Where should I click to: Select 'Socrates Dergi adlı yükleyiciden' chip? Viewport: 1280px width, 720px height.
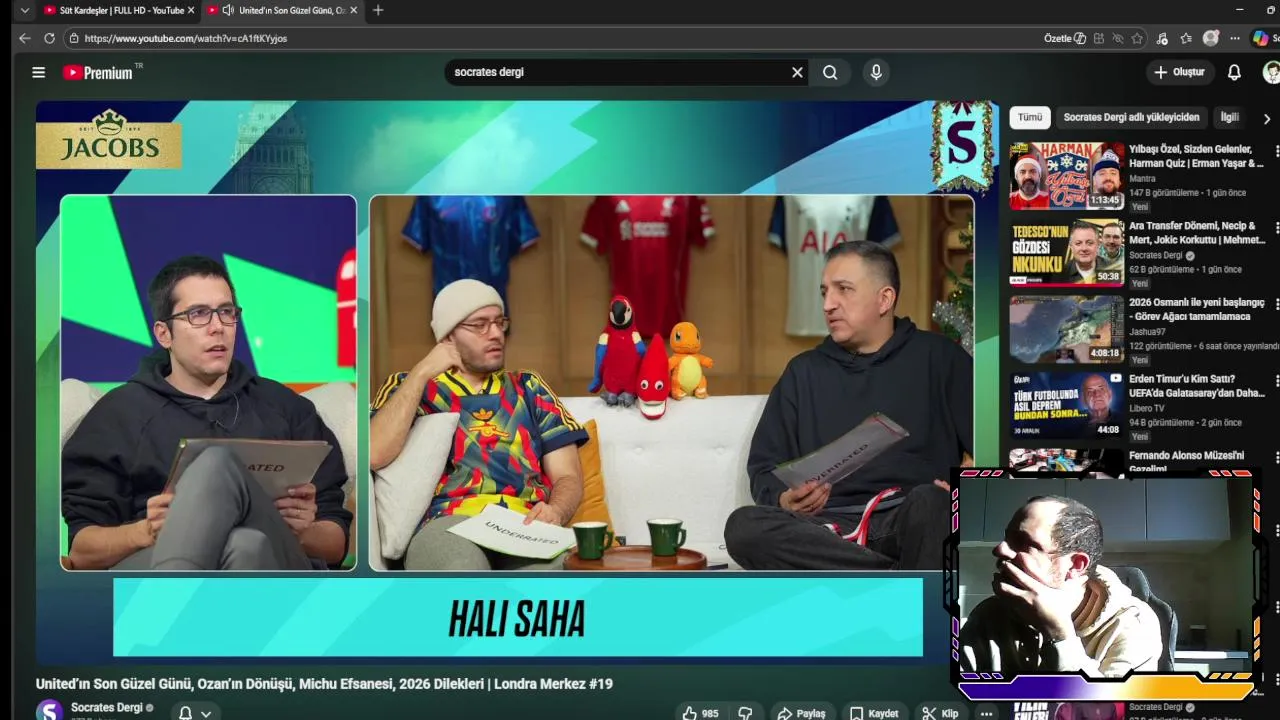1131,117
